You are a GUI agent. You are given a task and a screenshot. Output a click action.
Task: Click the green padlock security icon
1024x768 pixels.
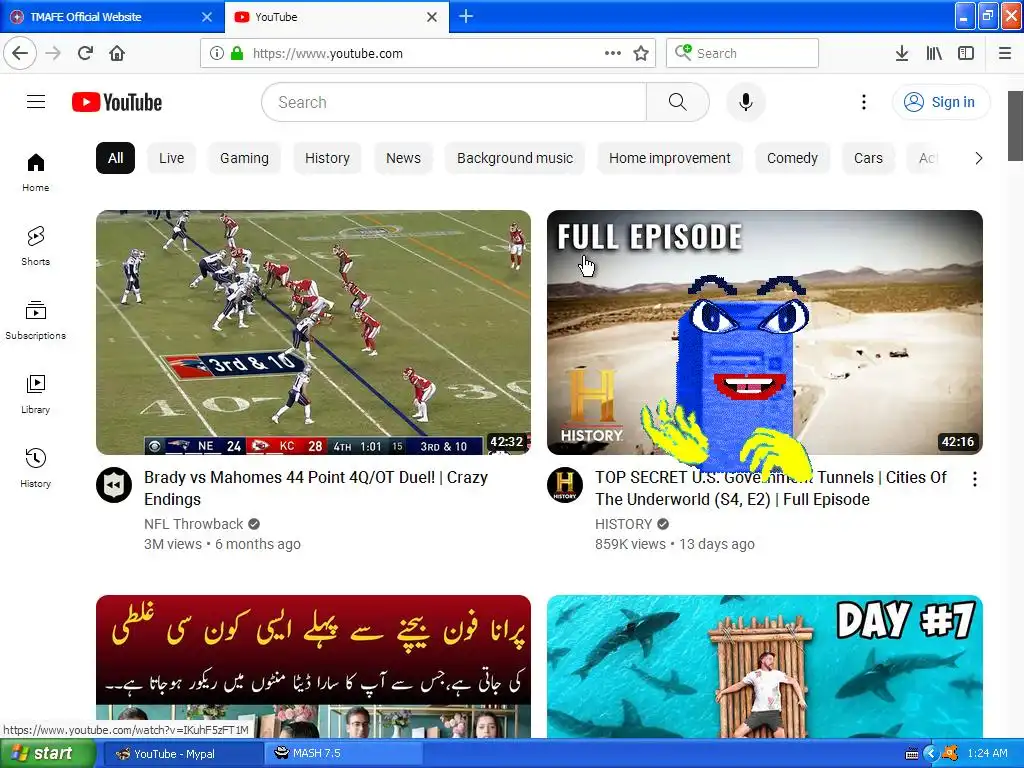tap(237, 53)
